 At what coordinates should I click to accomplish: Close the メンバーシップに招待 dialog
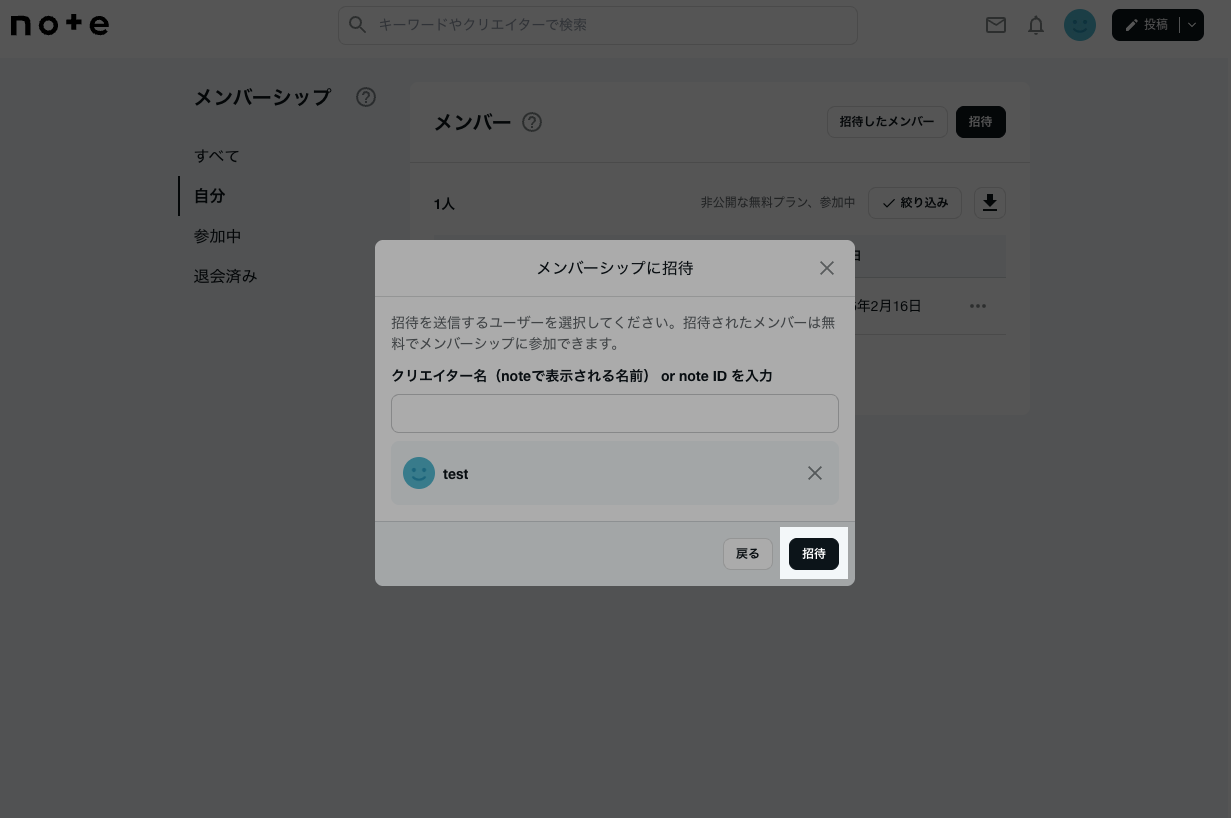(x=827, y=268)
